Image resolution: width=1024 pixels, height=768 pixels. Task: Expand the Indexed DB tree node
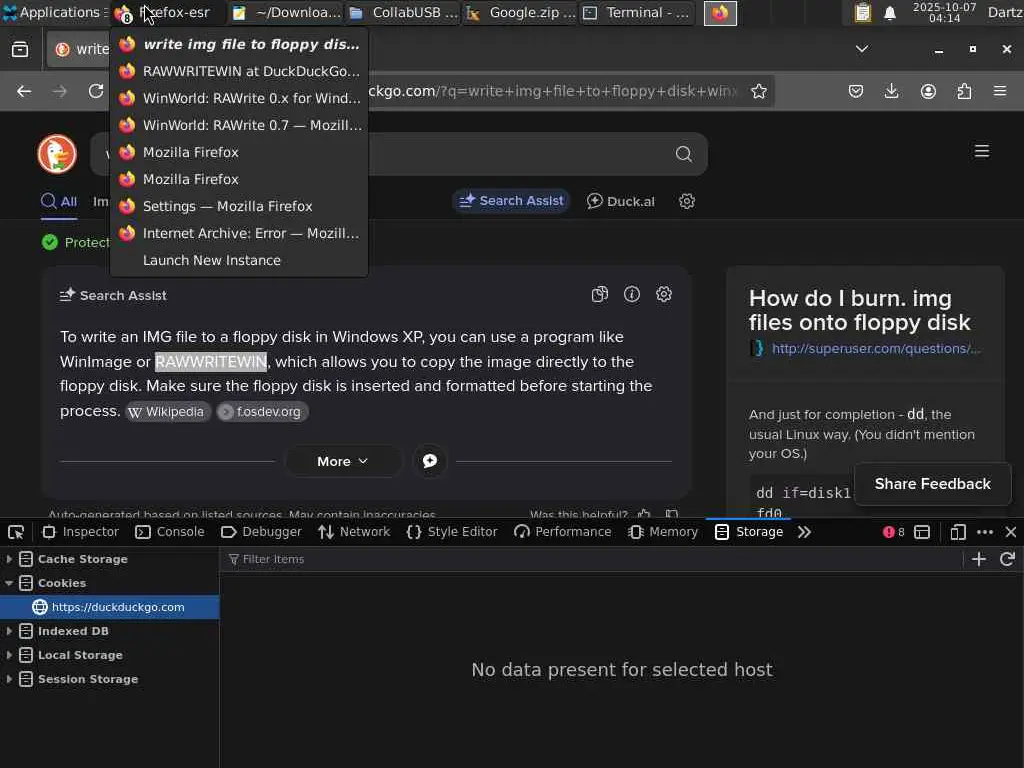(8, 632)
